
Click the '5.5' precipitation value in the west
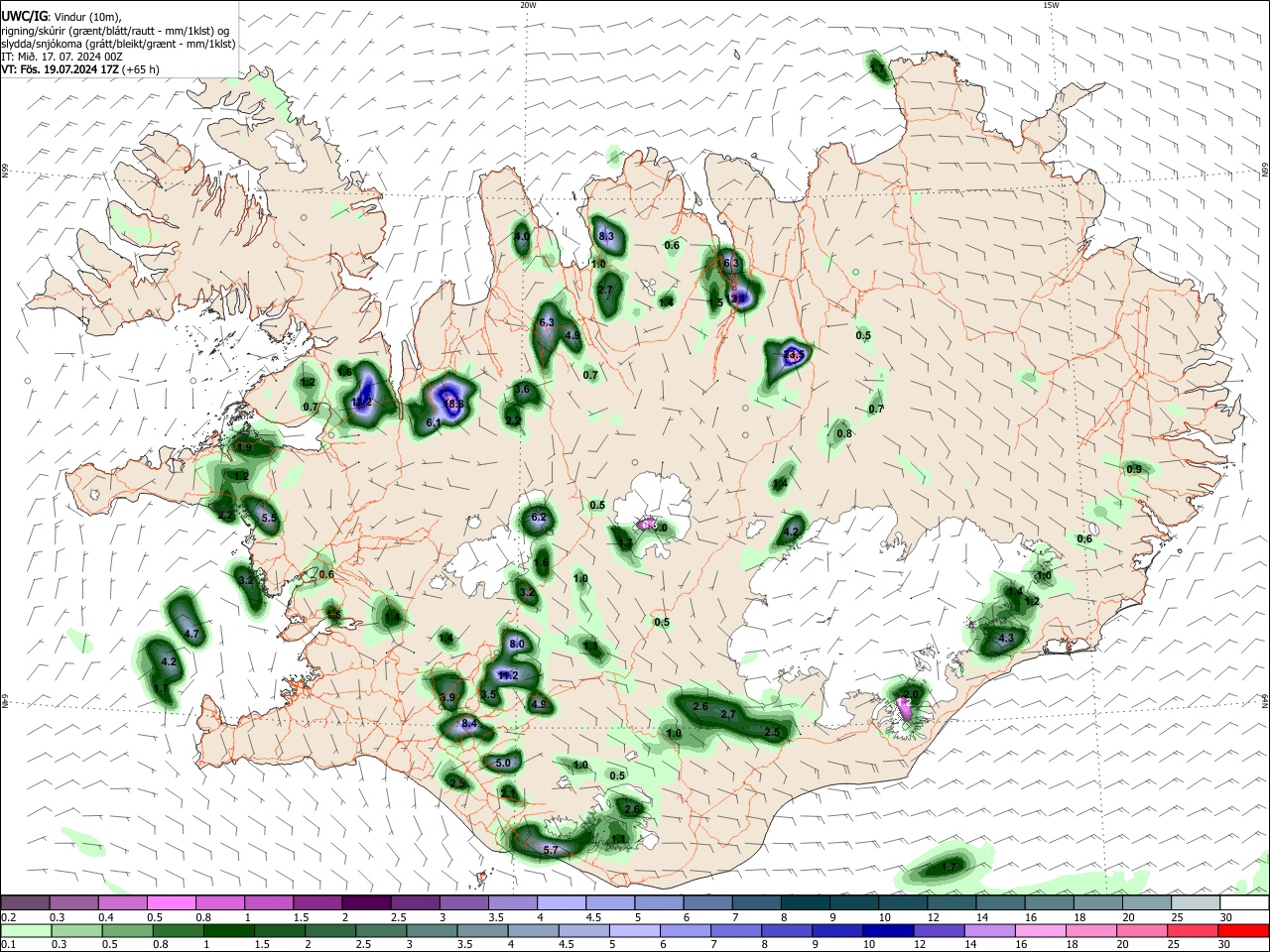(x=268, y=518)
